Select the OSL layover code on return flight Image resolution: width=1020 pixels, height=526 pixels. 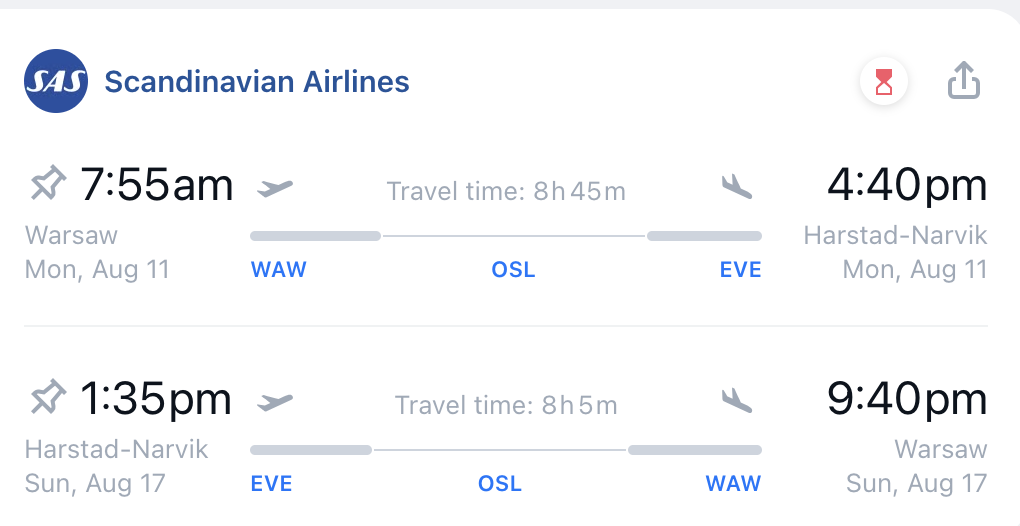click(x=500, y=483)
